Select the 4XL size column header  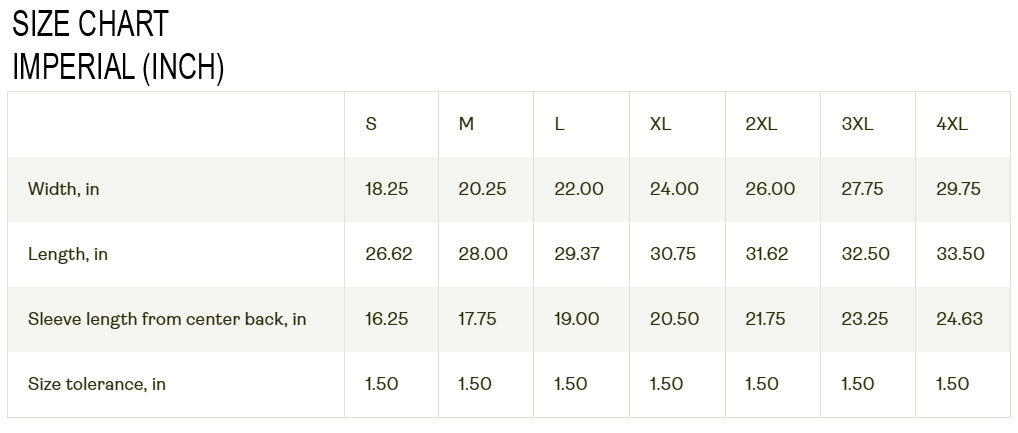[x=951, y=124]
